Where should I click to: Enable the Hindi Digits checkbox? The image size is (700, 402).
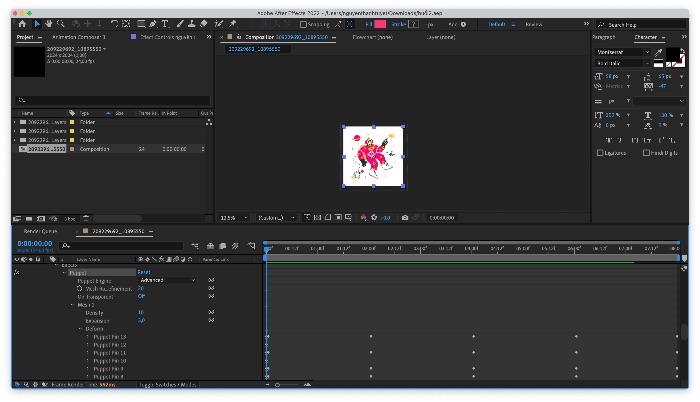(646, 153)
